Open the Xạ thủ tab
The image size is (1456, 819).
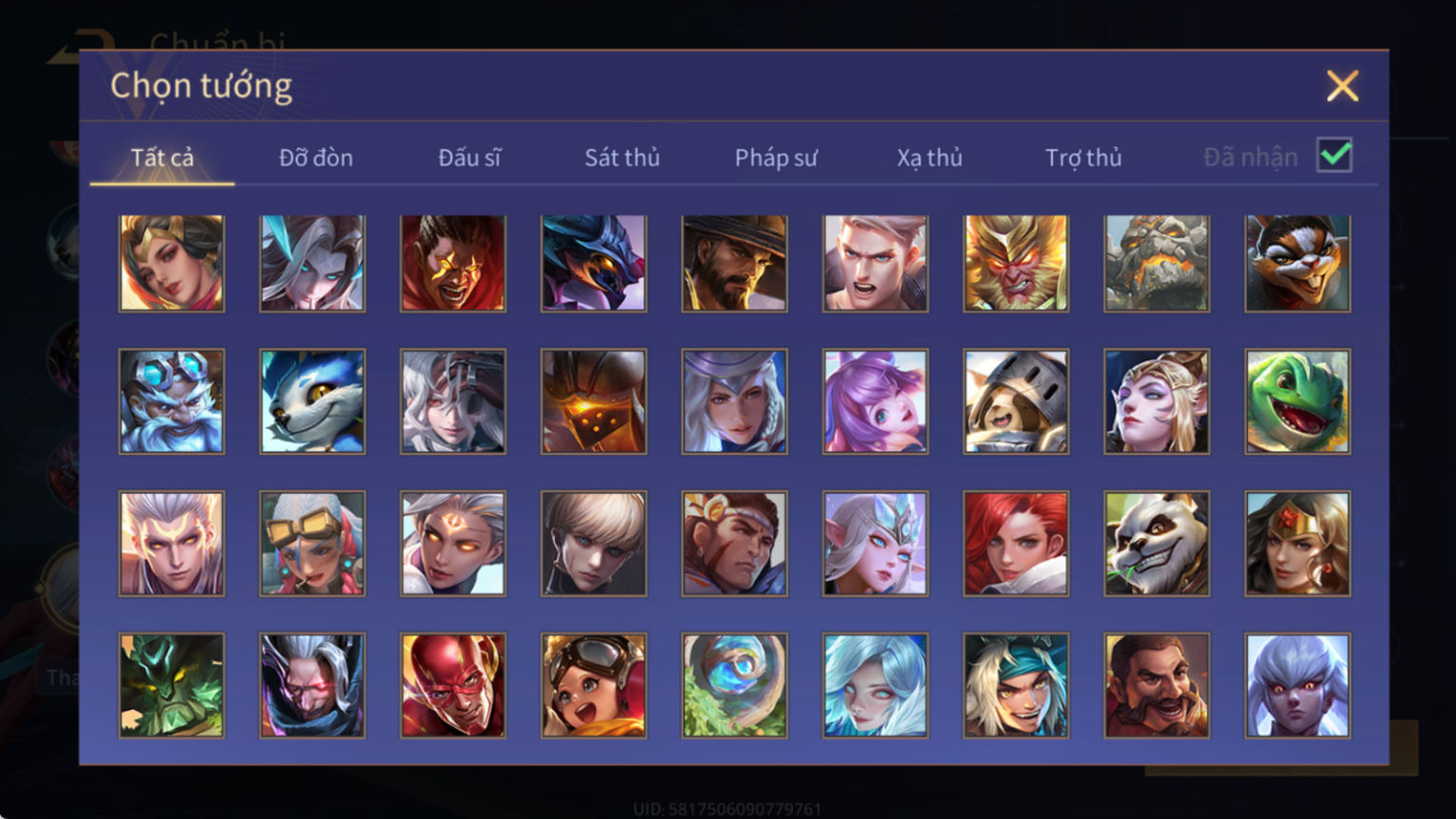point(929,158)
